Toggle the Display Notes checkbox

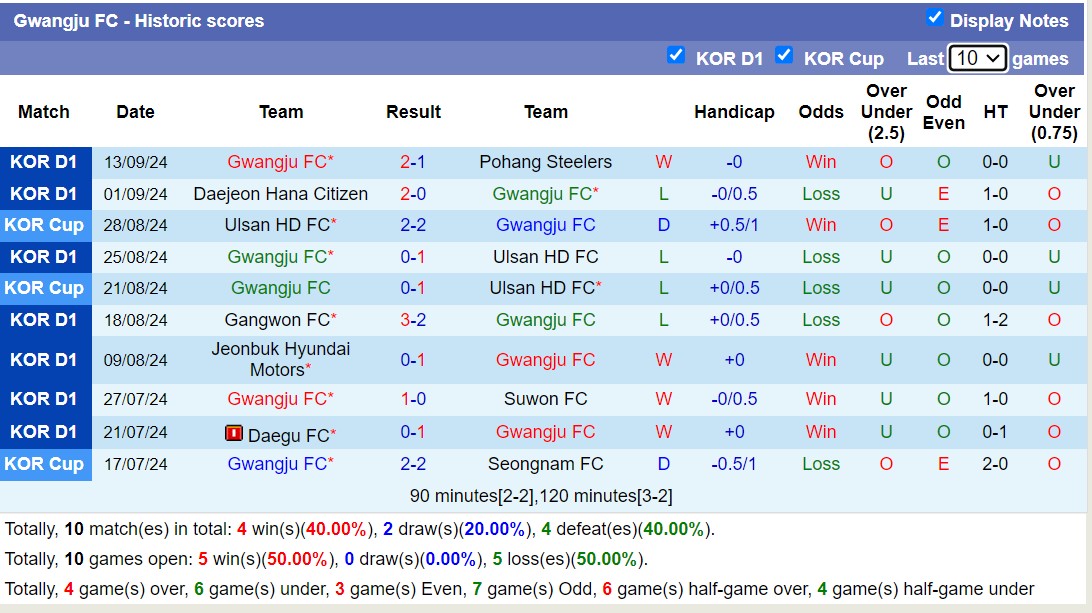click(x=937, y=19)
